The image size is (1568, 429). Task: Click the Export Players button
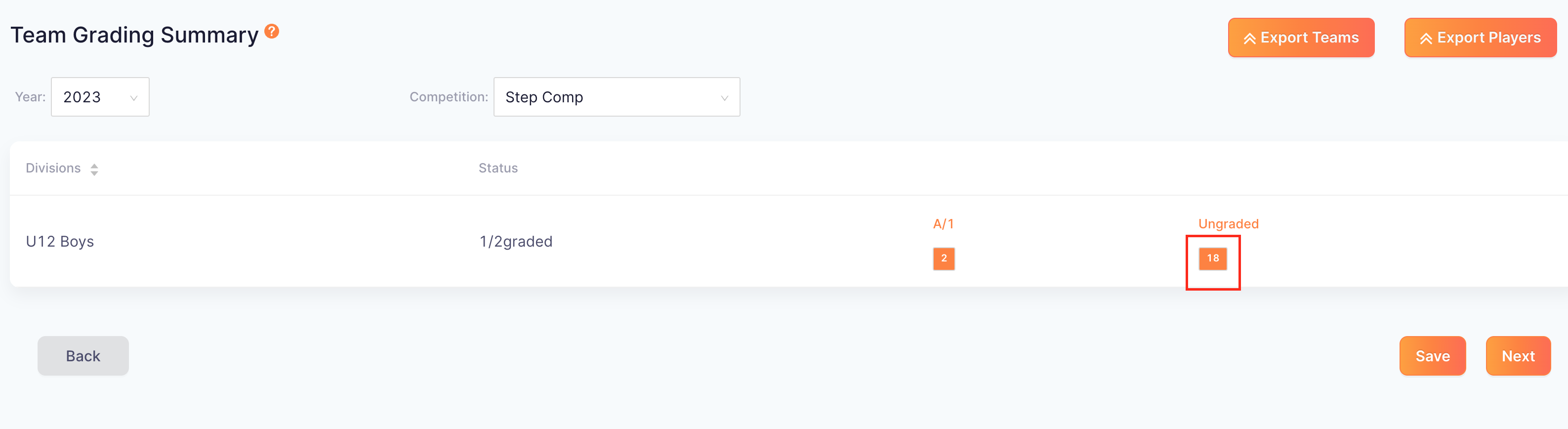click(x=1480, y=38)
